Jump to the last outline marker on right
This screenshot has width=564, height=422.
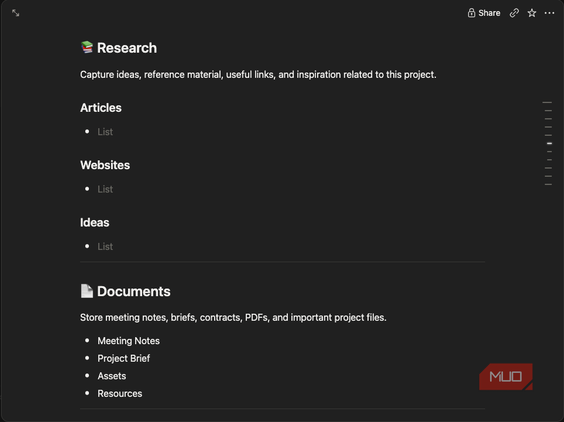click(548, 185)
